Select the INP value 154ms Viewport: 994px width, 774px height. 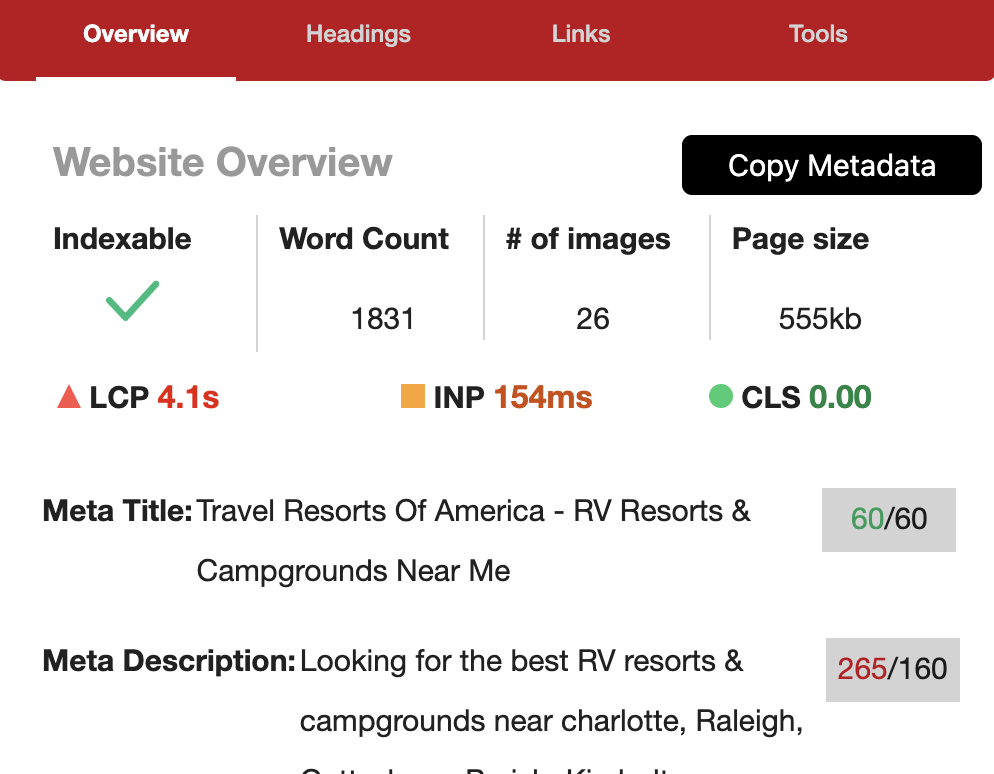pyautogui.click(x=543, y=397)
